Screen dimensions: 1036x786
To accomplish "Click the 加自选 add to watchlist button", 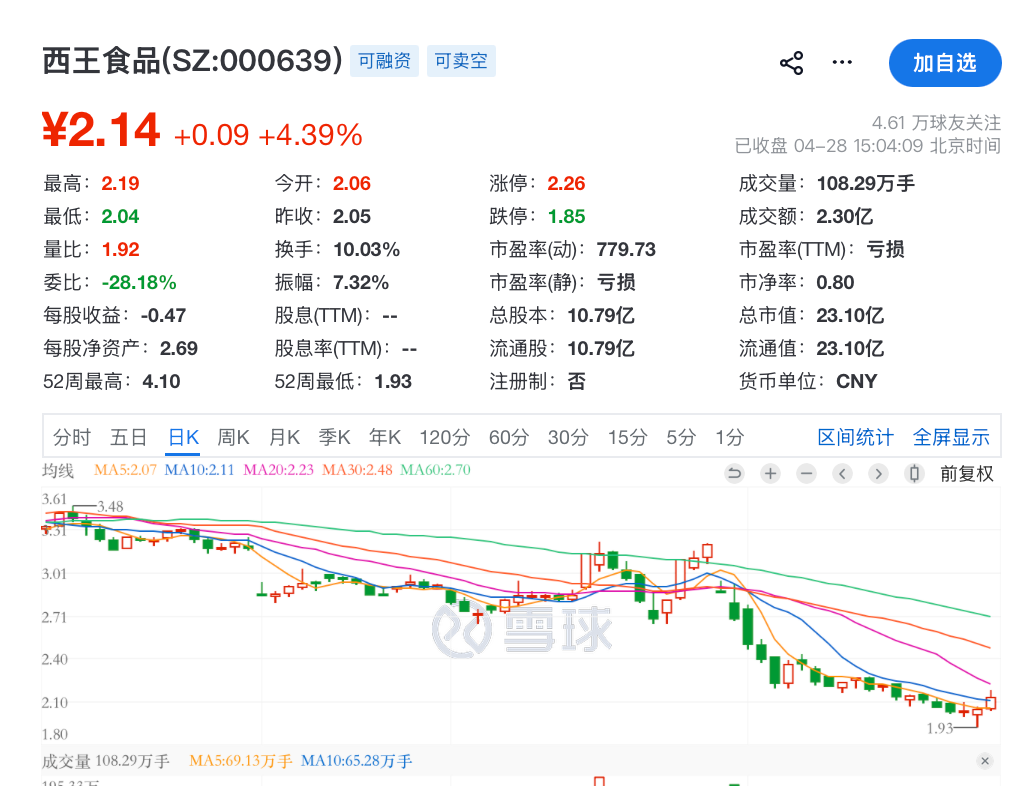I will pos(944,62).
